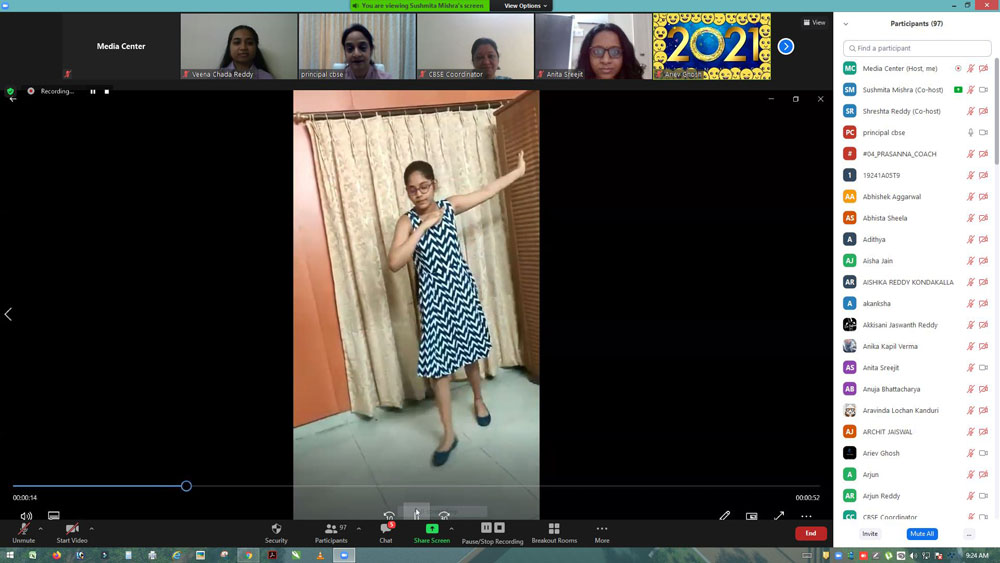1000x563 pixels.
Task: Toggle the Participants panel button
Action: (331, 532)
